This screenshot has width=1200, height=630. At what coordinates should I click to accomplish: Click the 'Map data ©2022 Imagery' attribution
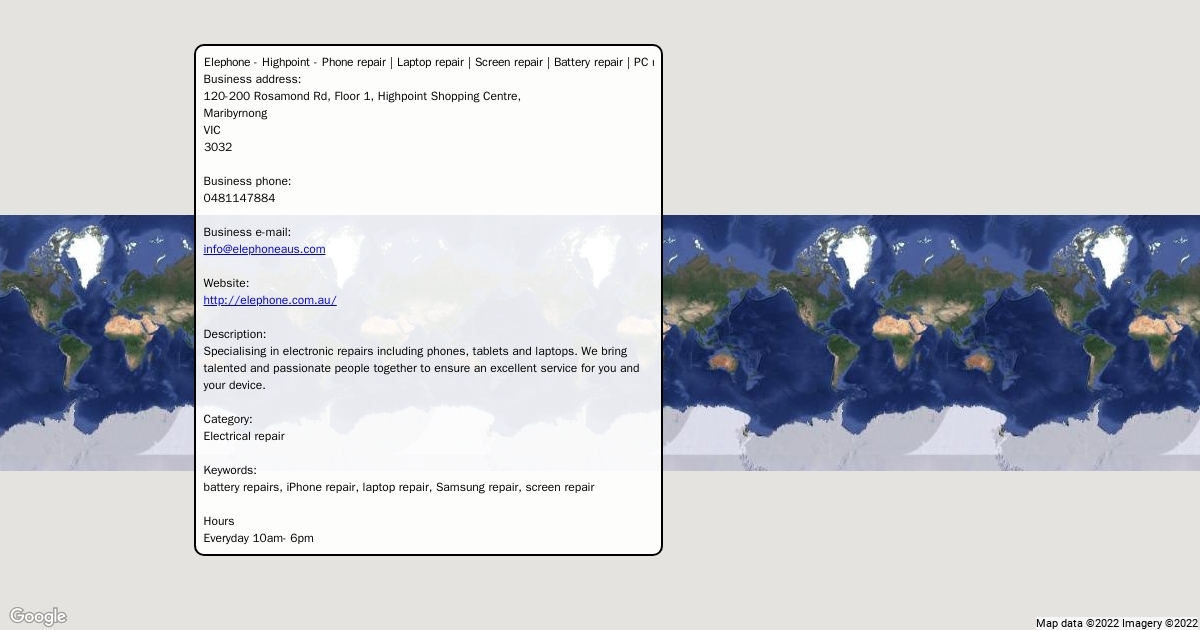click(x=1116, y=623)
